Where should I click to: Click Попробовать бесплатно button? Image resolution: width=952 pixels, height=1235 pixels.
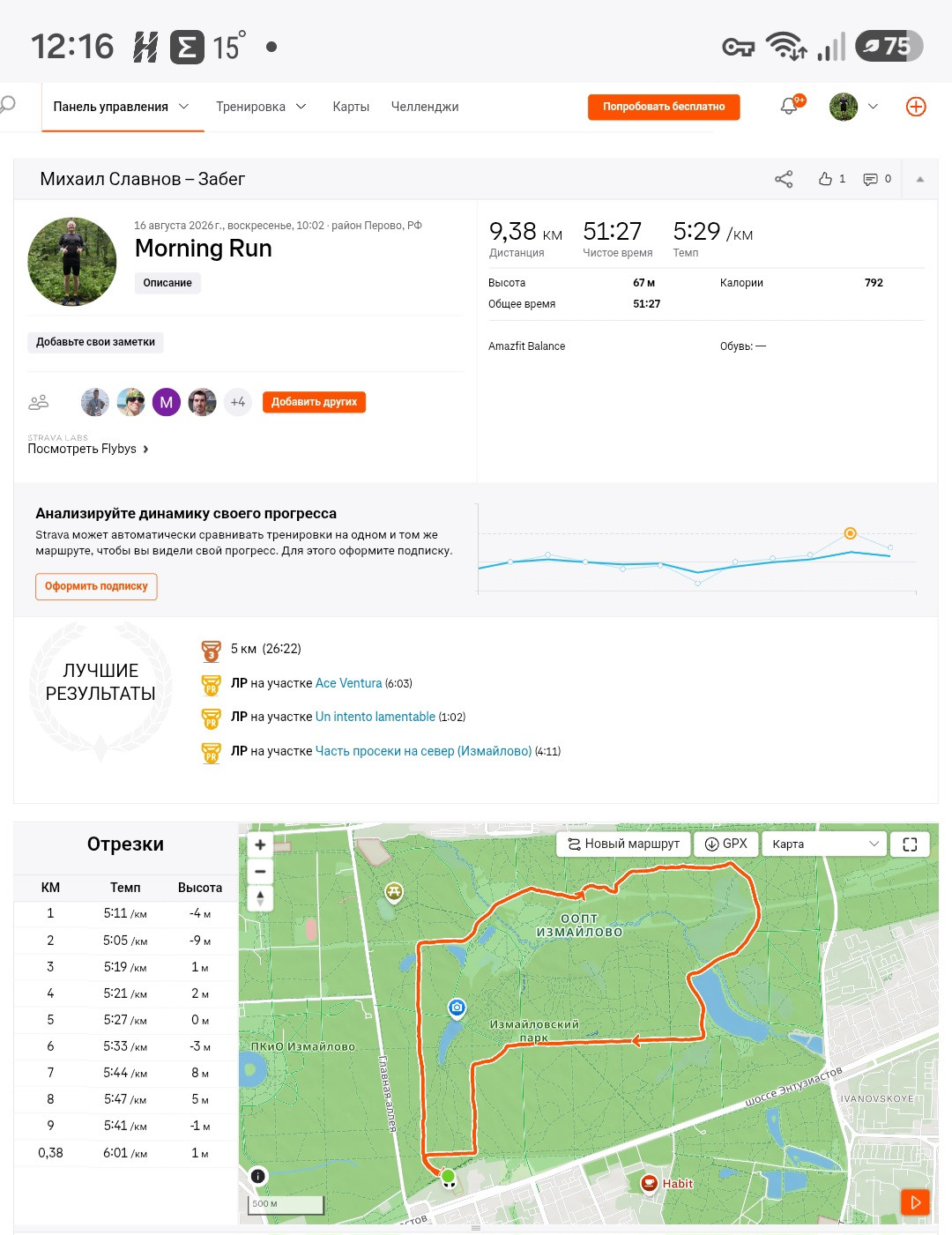[664, 107]
